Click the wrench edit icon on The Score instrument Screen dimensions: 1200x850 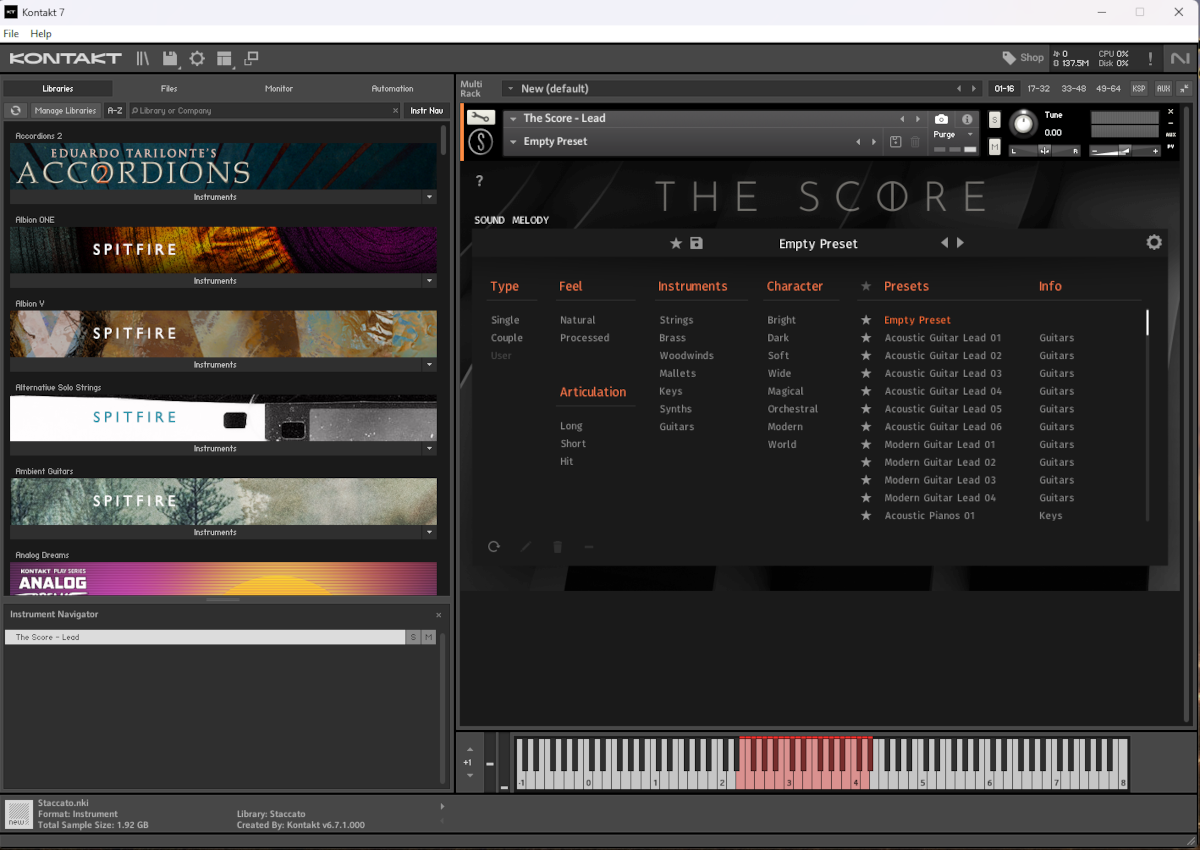click(x=481, y=118)
